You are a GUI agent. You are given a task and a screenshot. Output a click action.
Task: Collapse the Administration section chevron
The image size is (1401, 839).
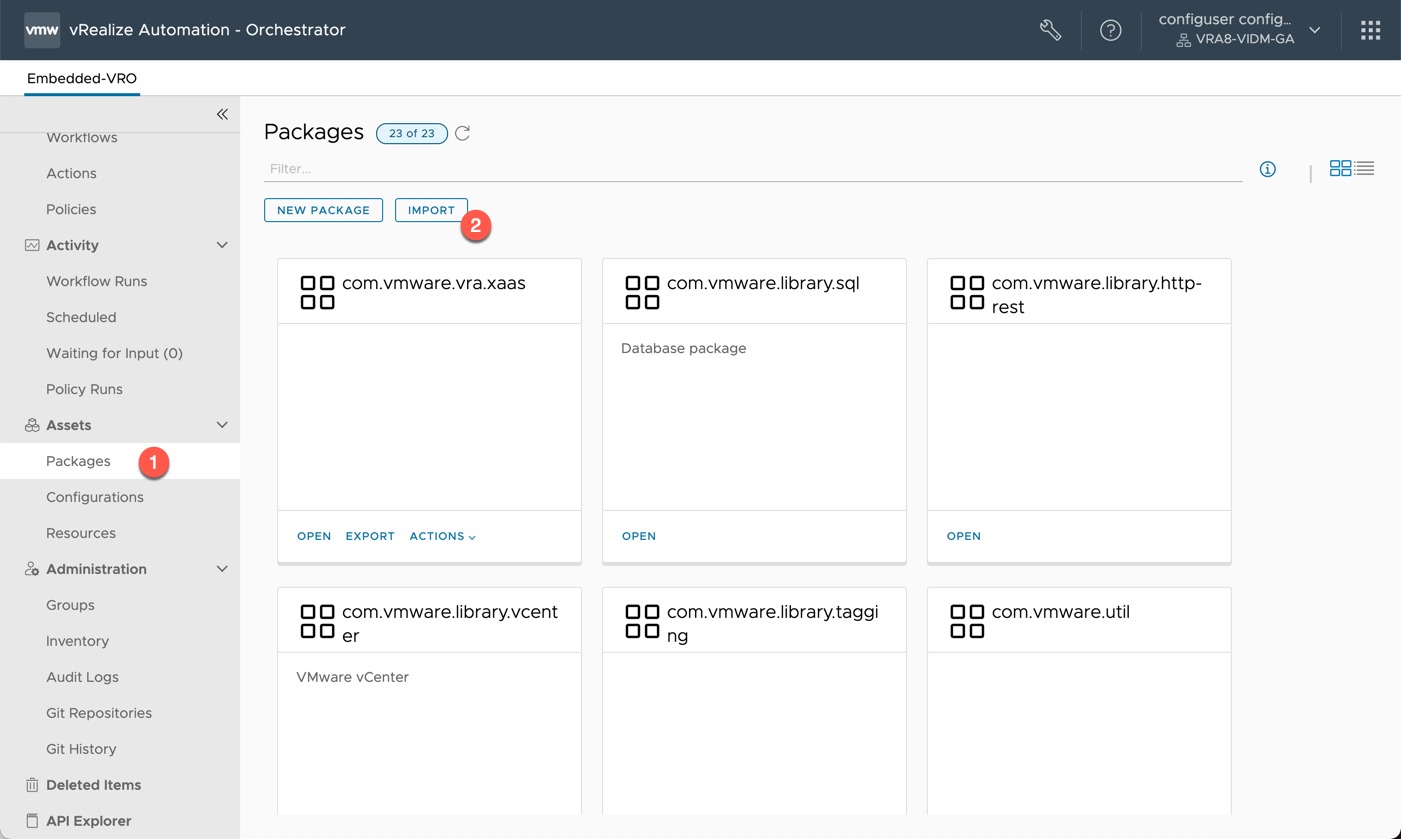(222, 569)
